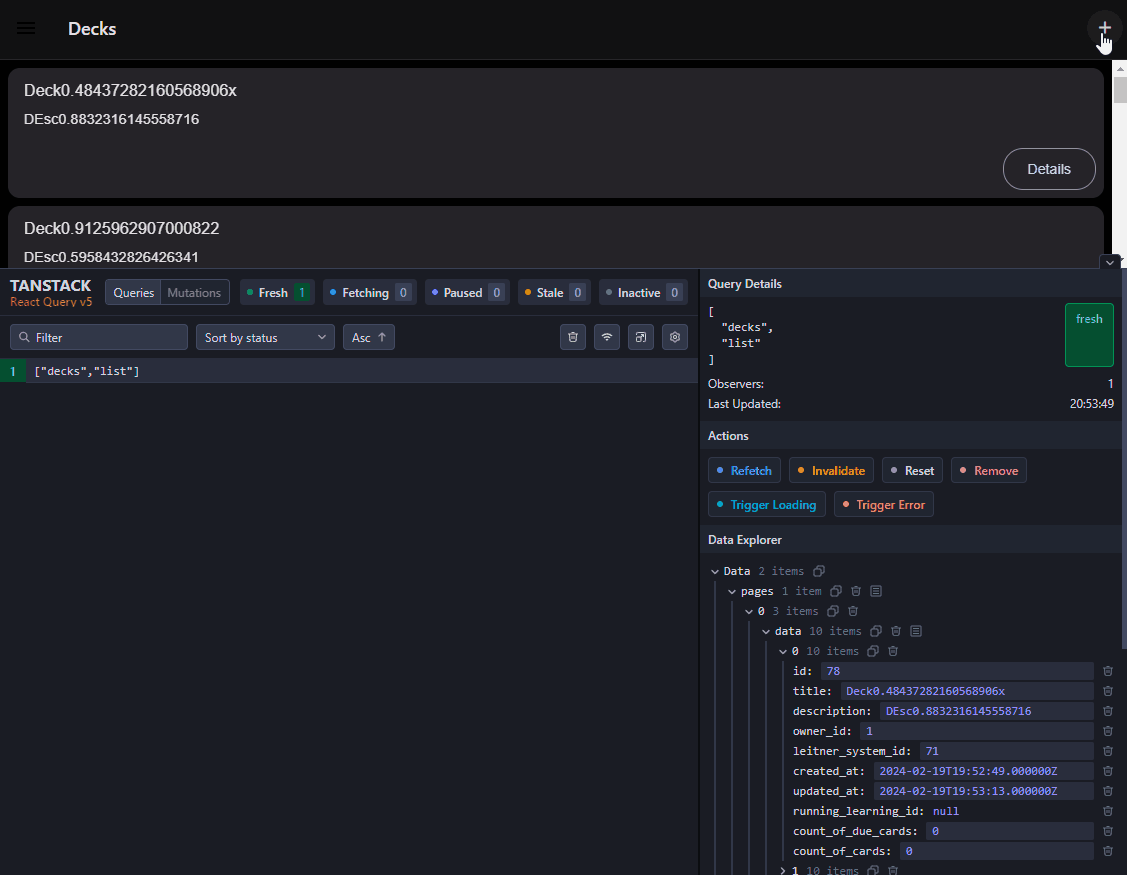Edit the leitner_system_id value 71
Screen dimensions: 1127x875
(x=1006, y=751)
